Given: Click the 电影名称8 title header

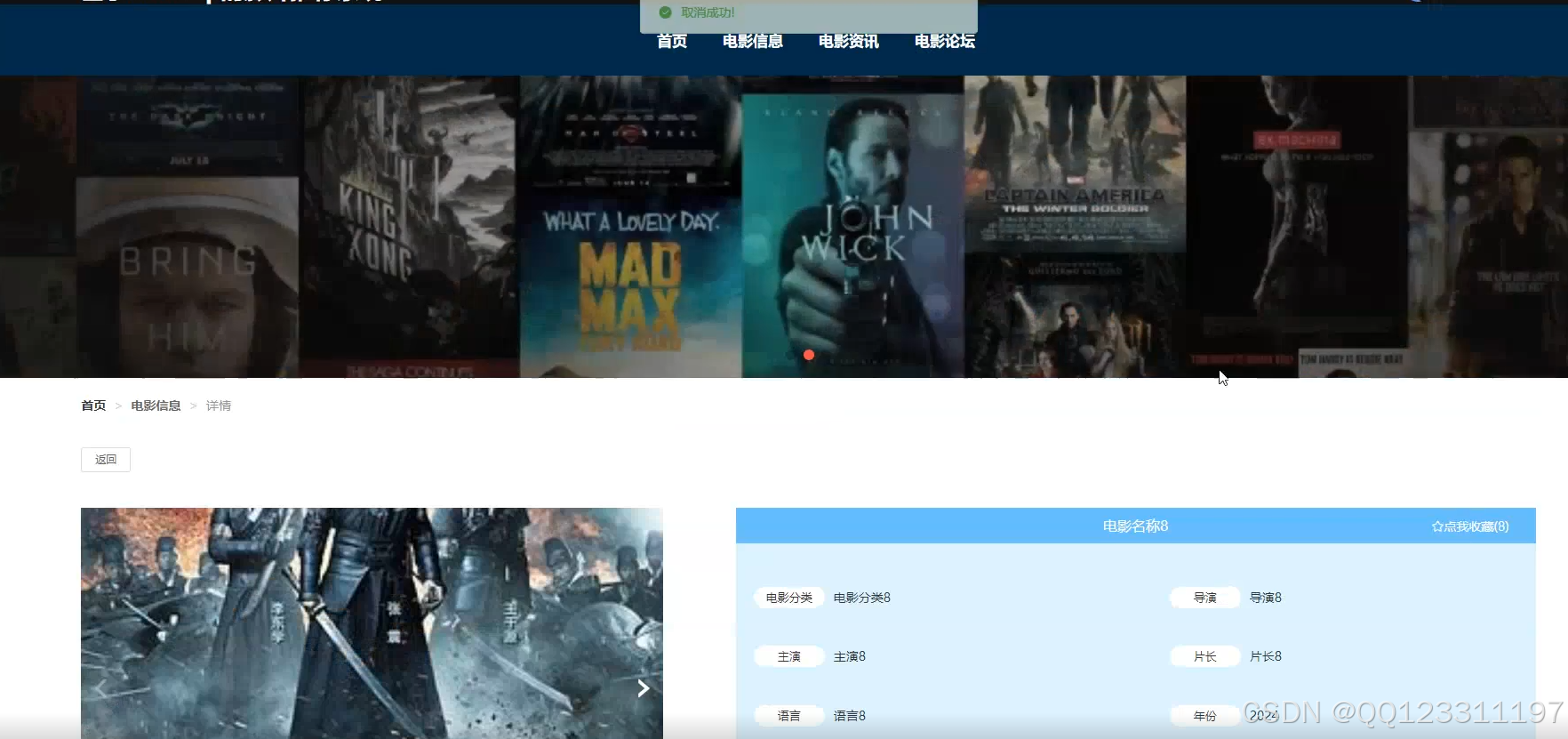Looking at the screenshot, I should coord(1135,526).
